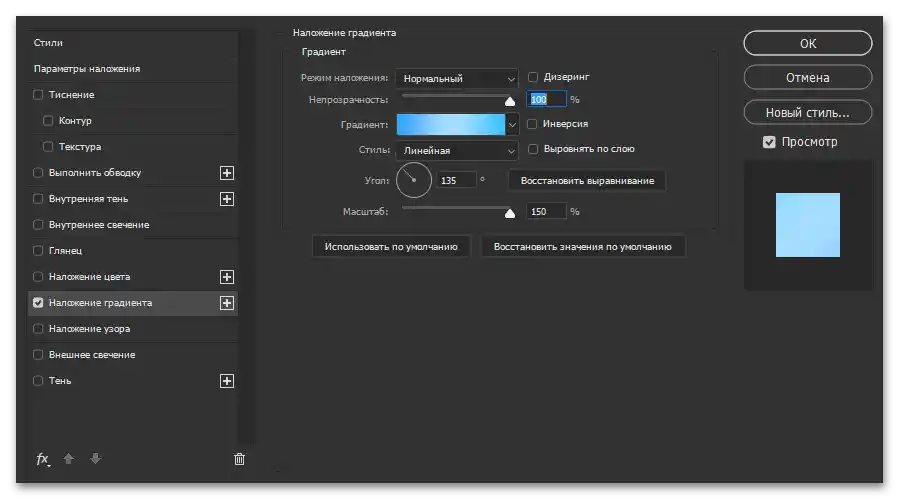This screenshot has height=499, width=899.
Task: Open the fx effects menu
Action: click(43, 459)
